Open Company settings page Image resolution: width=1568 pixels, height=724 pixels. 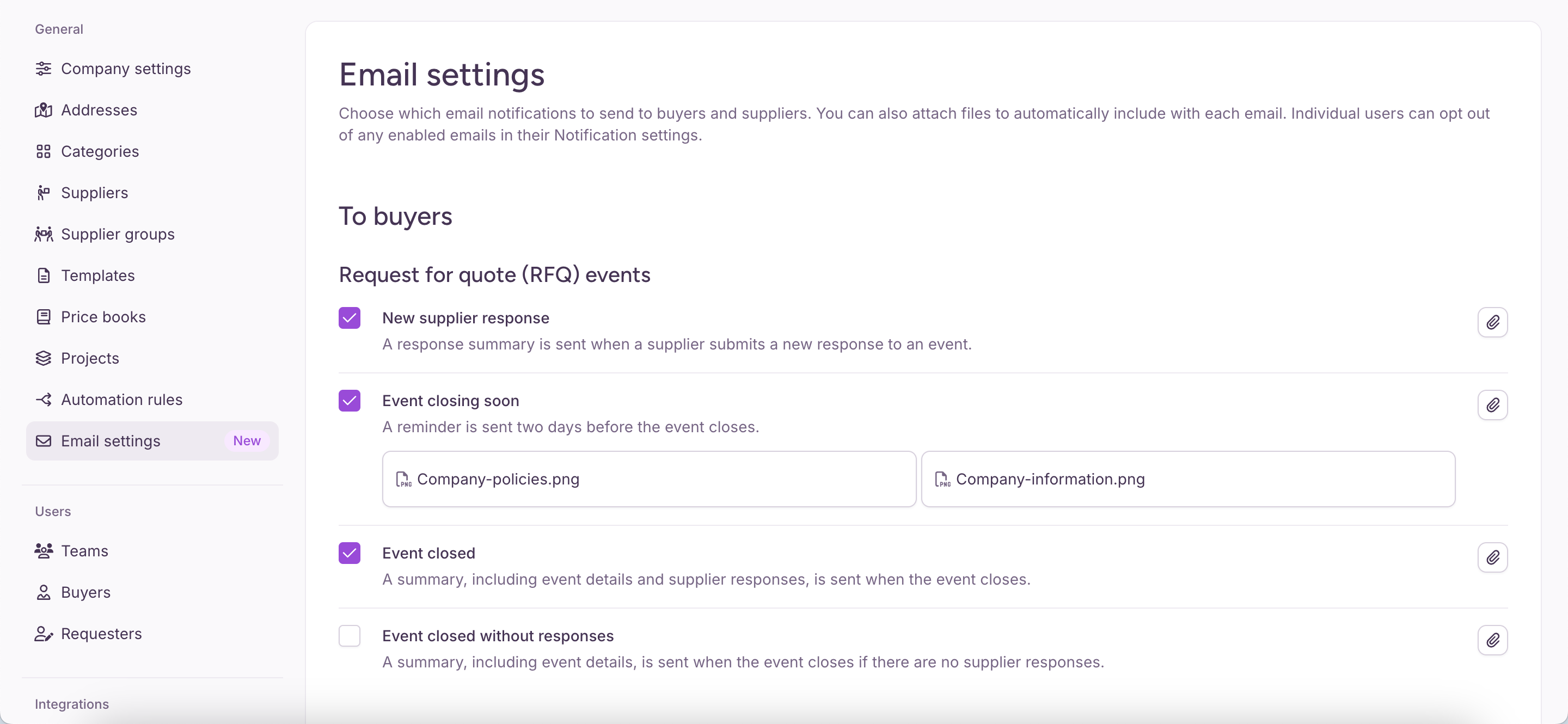pyautogui.click(x=152, y=69)
